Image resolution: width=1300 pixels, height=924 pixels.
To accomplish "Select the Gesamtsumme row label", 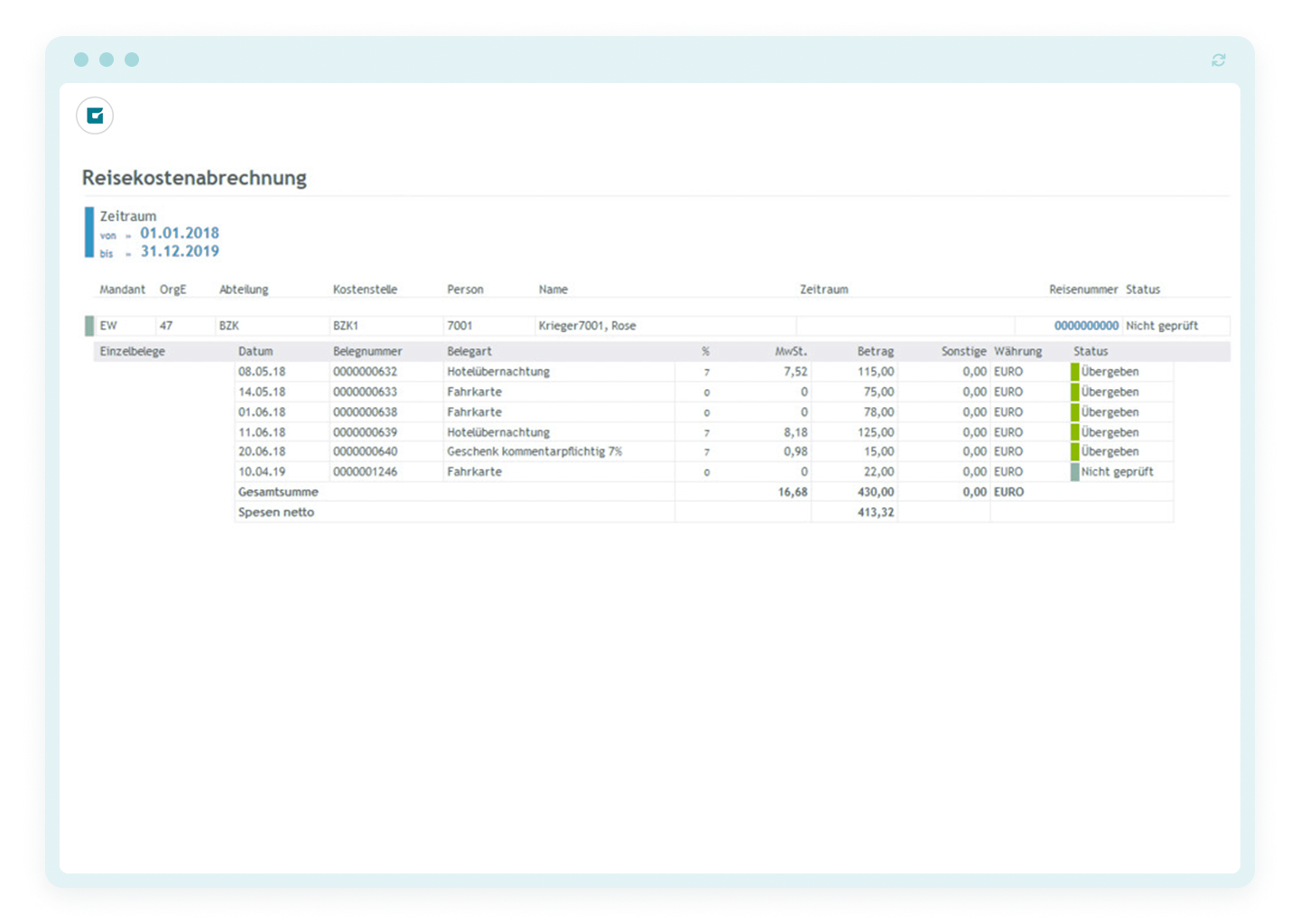I will (x=278, y=492).
